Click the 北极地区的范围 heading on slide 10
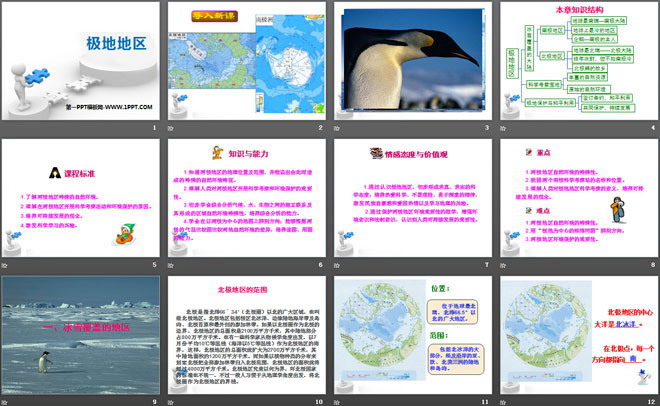Screen dimensions: 660x406 tap(242, 289)
